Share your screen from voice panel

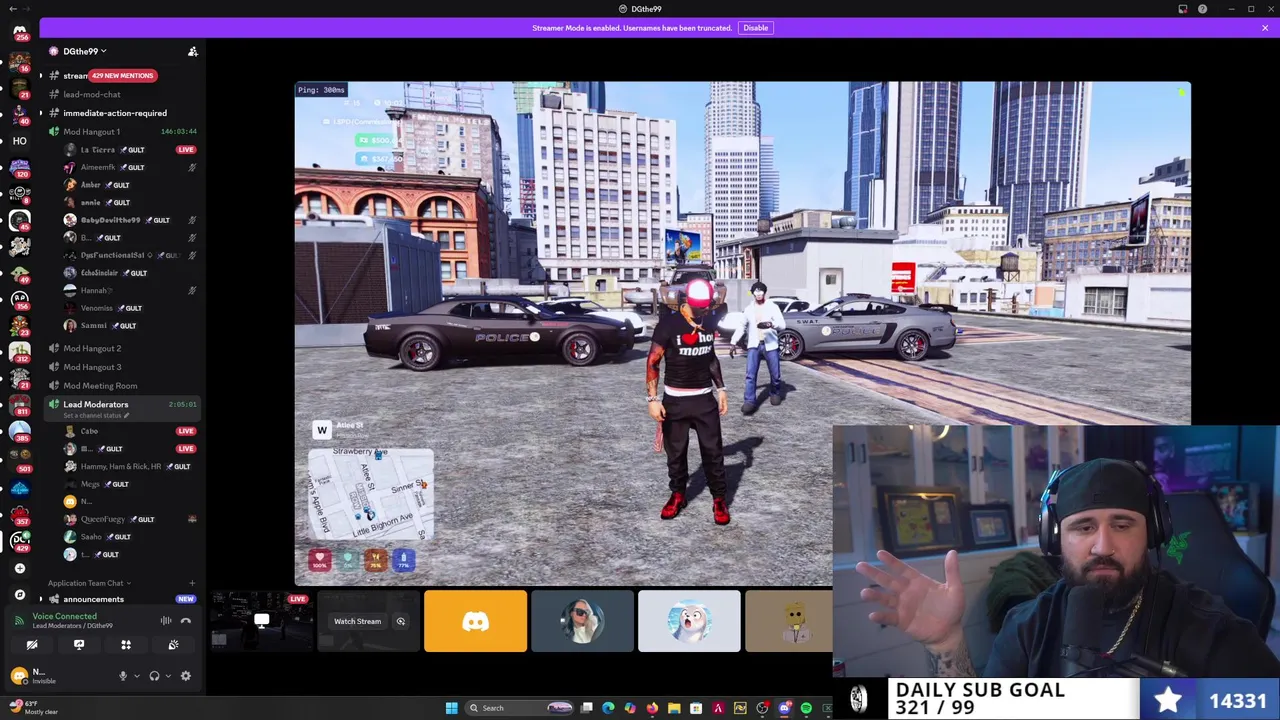click(x=79, y=645)
